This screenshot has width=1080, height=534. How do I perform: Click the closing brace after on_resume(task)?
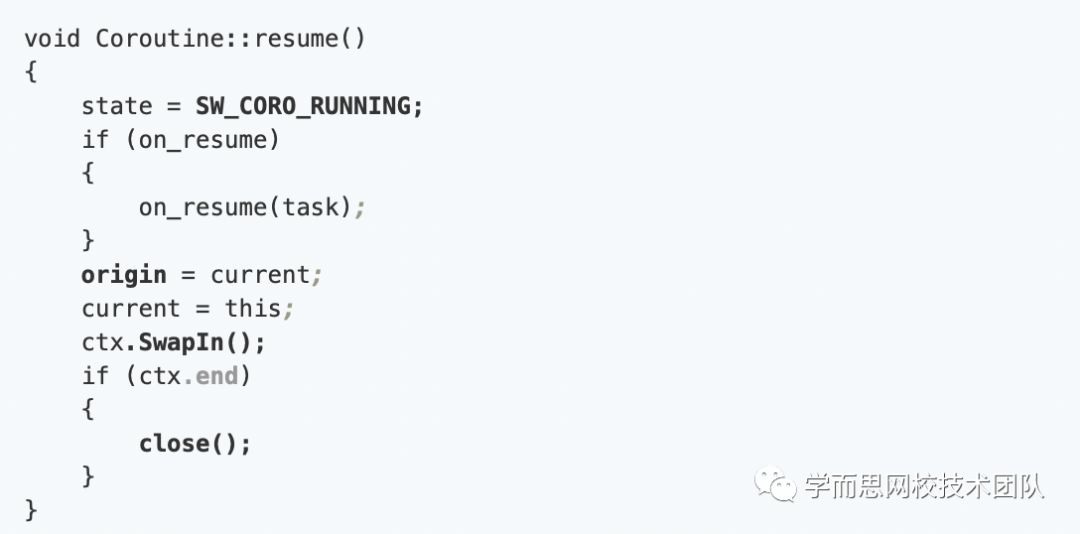pyautogui.click(x=87, y=240)
